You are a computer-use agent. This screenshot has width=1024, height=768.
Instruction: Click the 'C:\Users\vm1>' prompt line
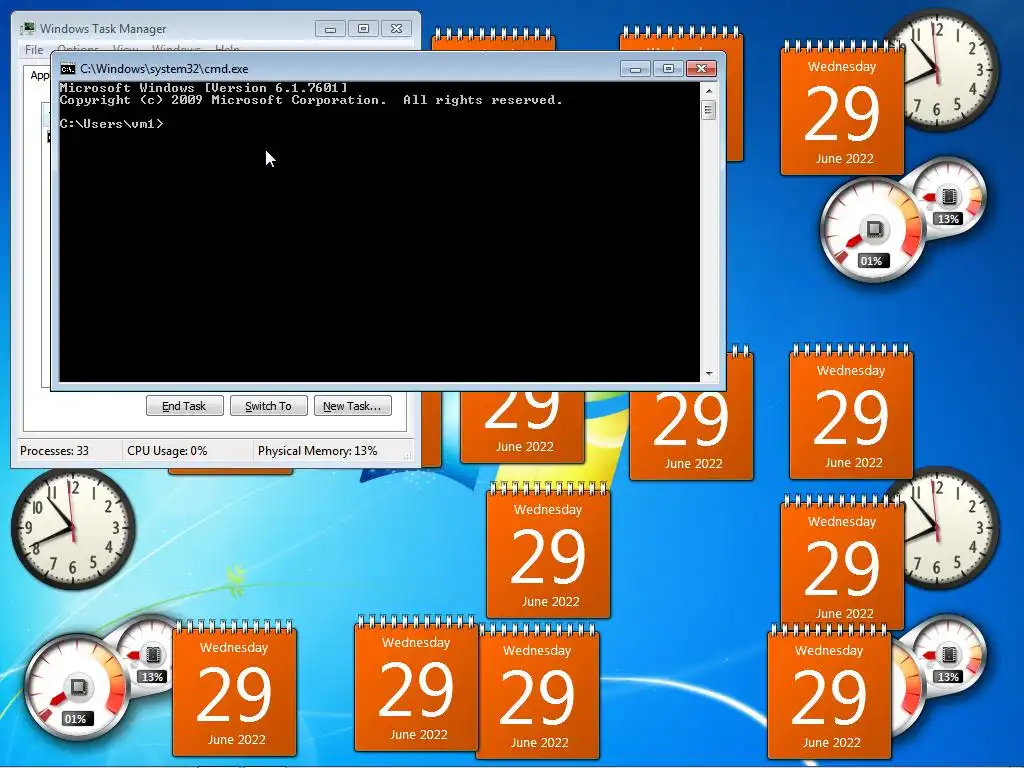pos(112,123)
